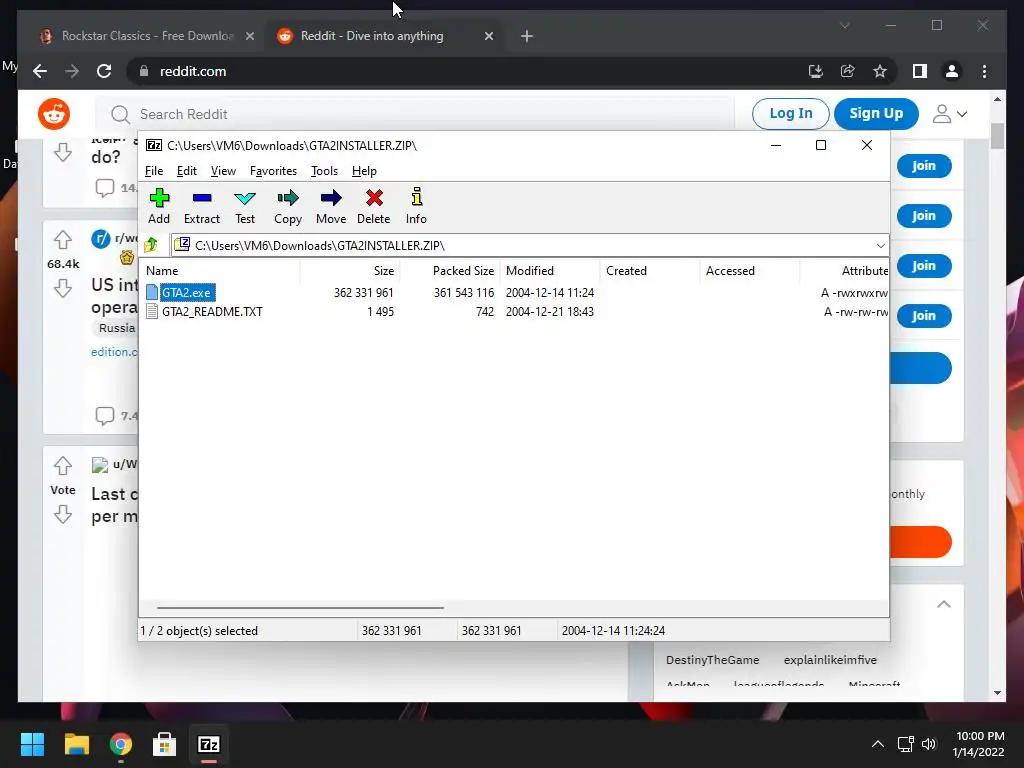Open the Chrome profile icon

[952, 71]
